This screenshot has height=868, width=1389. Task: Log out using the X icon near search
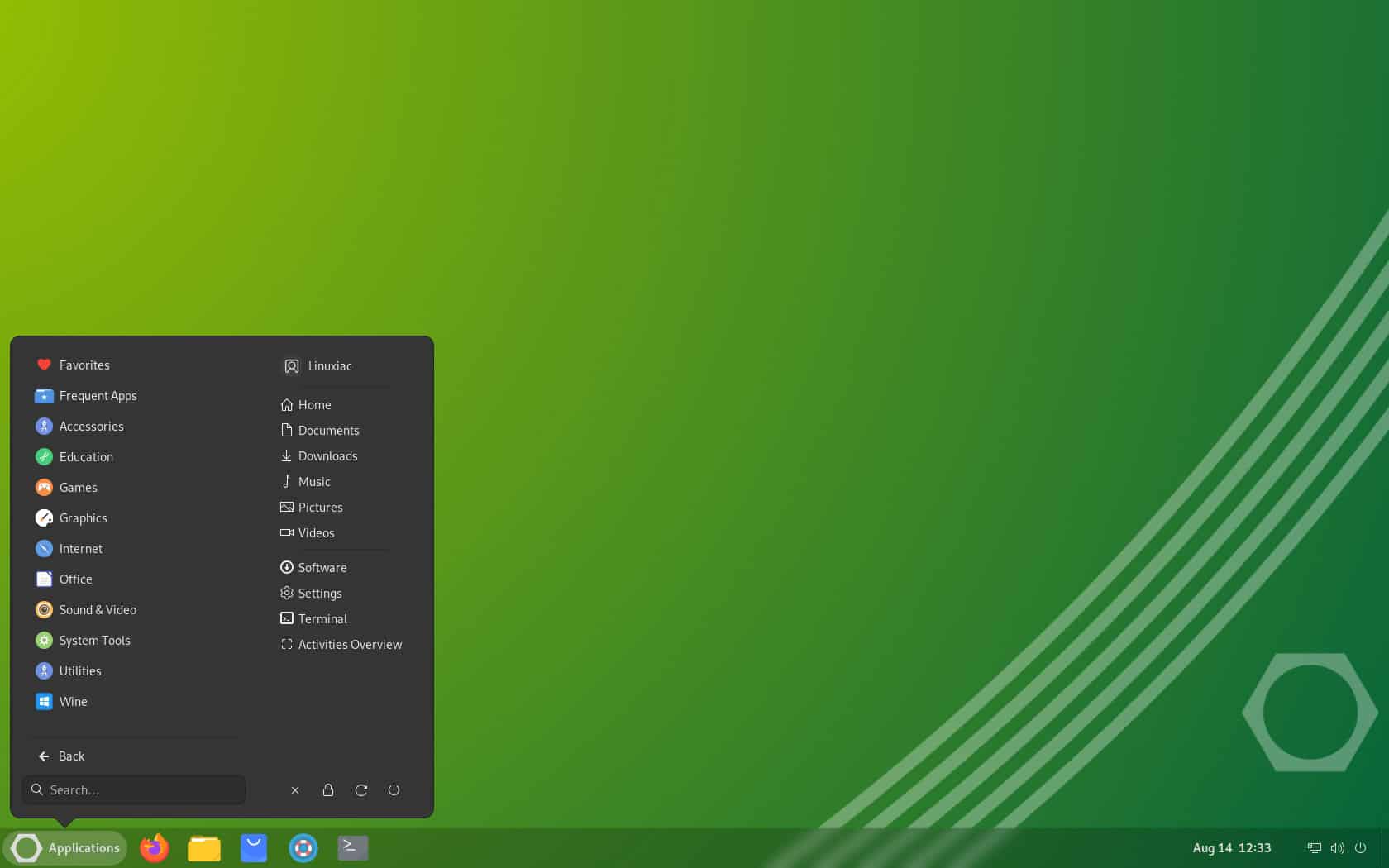(294, 790)
